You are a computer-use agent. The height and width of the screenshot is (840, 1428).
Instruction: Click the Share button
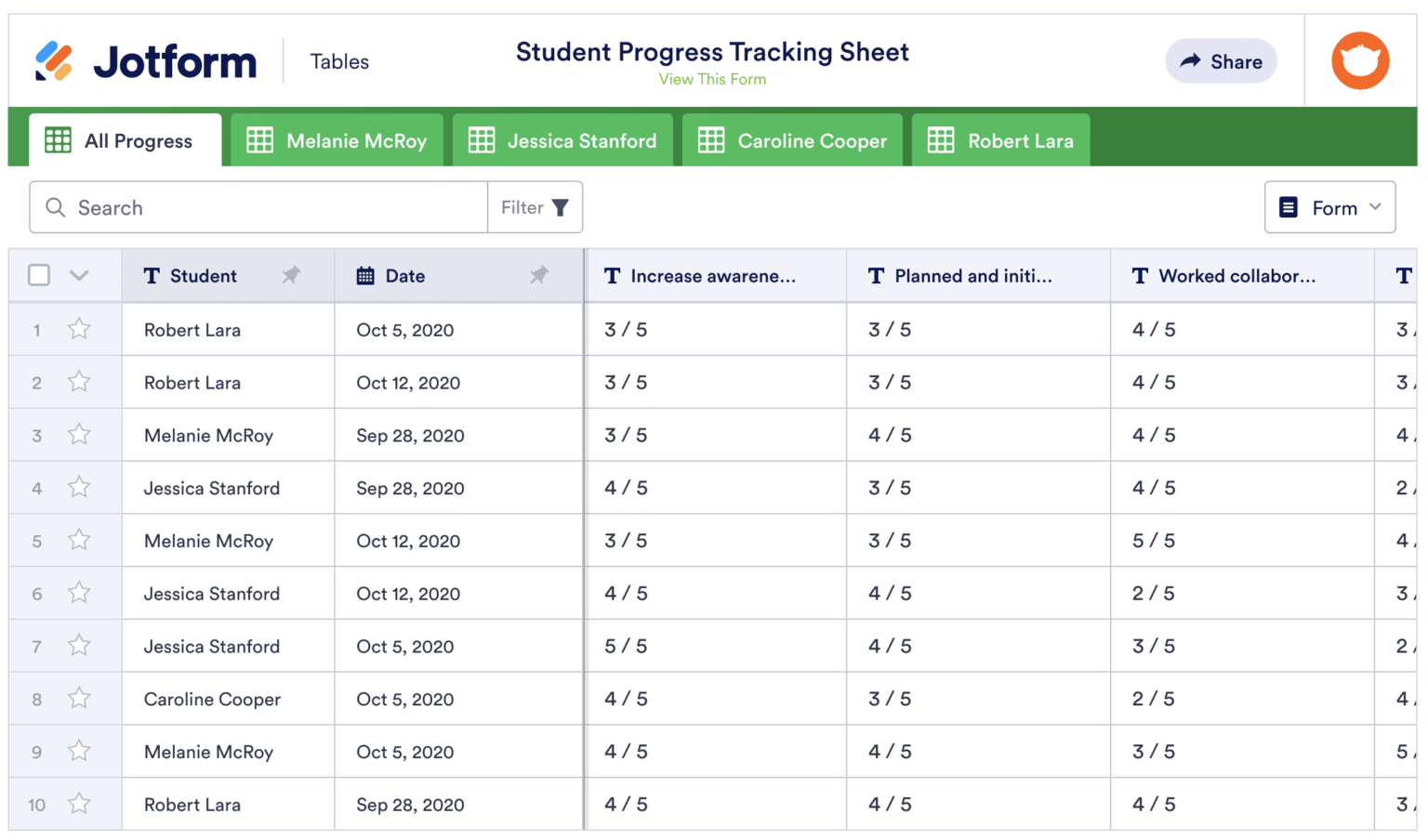tap(1221, 60)
